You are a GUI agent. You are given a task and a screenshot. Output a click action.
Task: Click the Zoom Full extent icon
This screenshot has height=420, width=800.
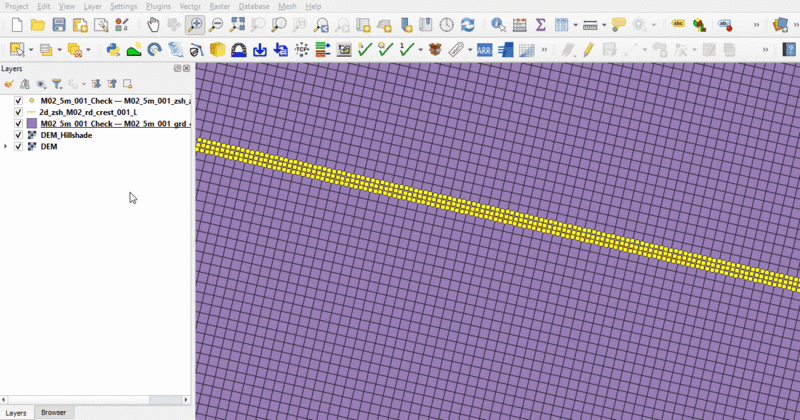(x=237, y=24)
